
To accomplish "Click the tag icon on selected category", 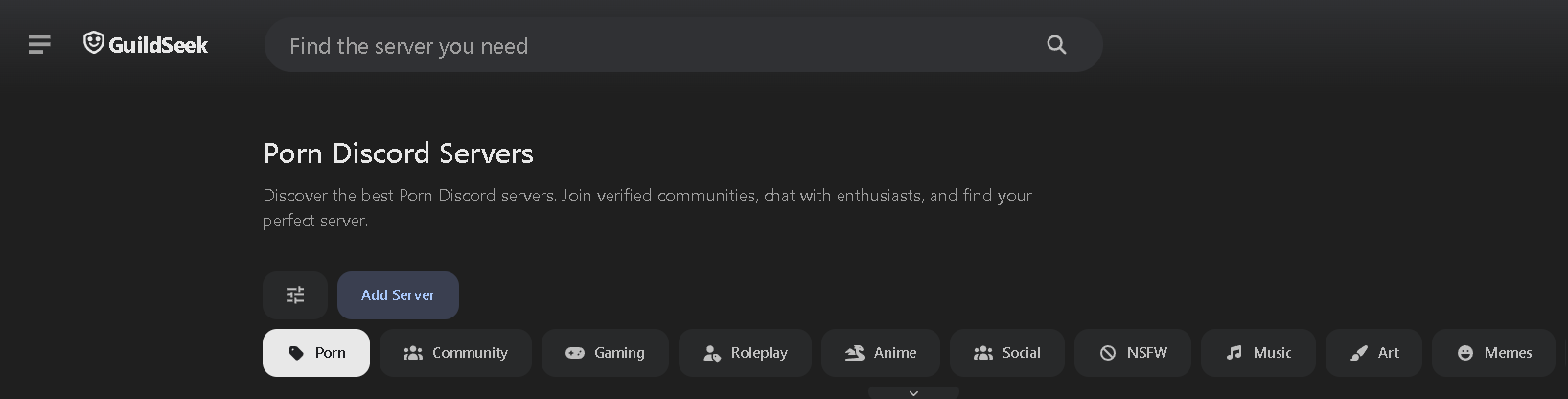I will (x=296, y=353).
